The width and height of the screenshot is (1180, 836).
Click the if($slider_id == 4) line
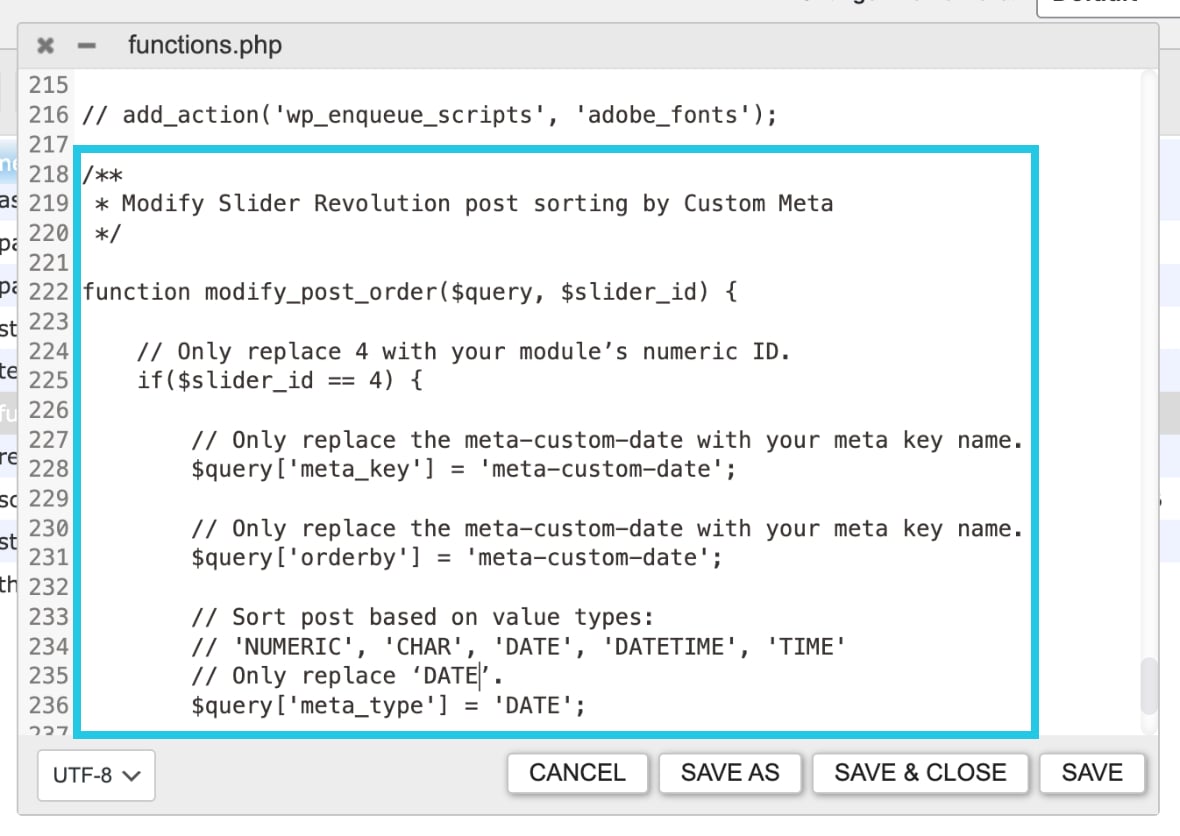pos(279,381)
